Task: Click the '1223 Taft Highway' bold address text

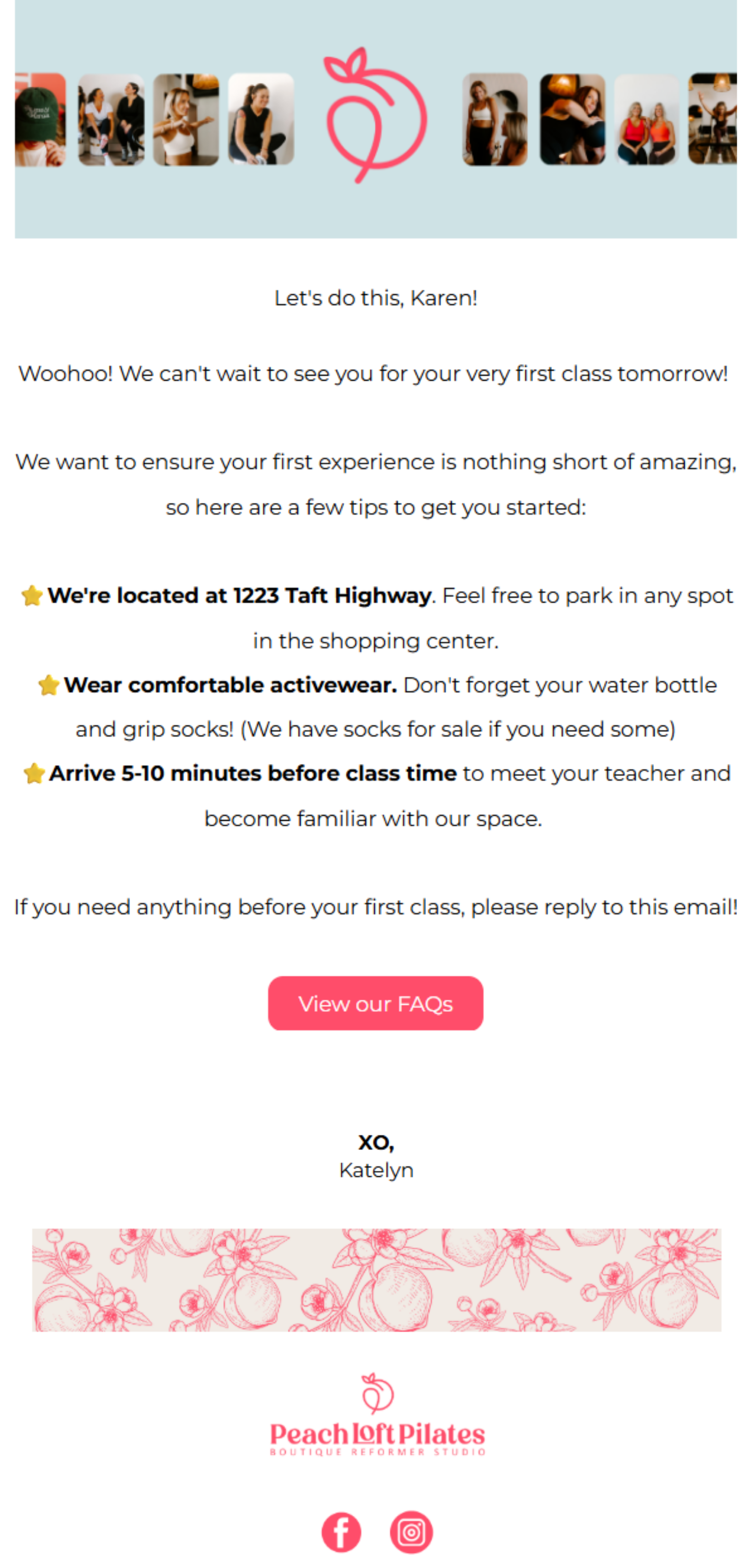Action: pyautogui.click(x=332, y=595)
